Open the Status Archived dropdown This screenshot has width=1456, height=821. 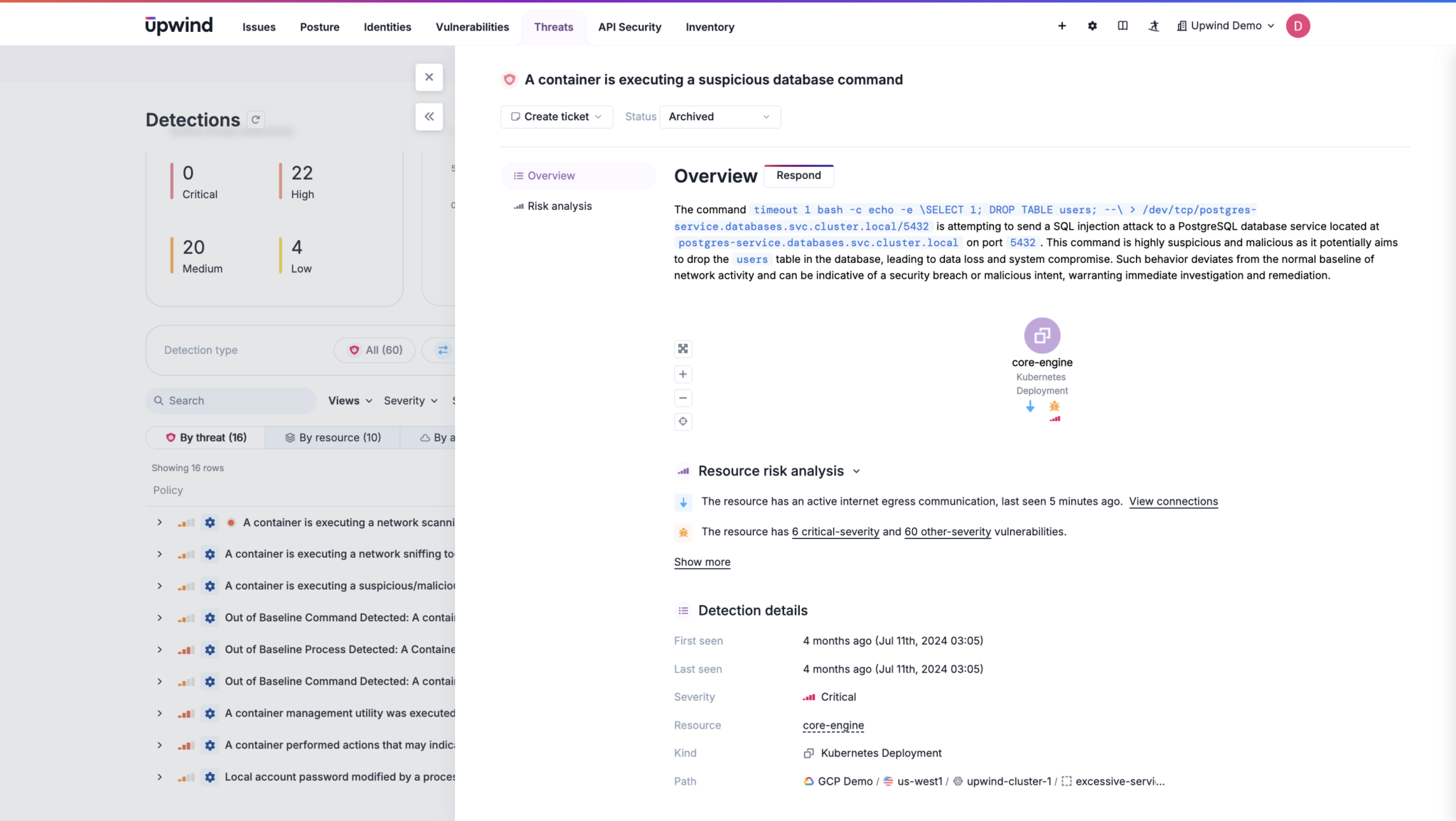tap(719, 117)
